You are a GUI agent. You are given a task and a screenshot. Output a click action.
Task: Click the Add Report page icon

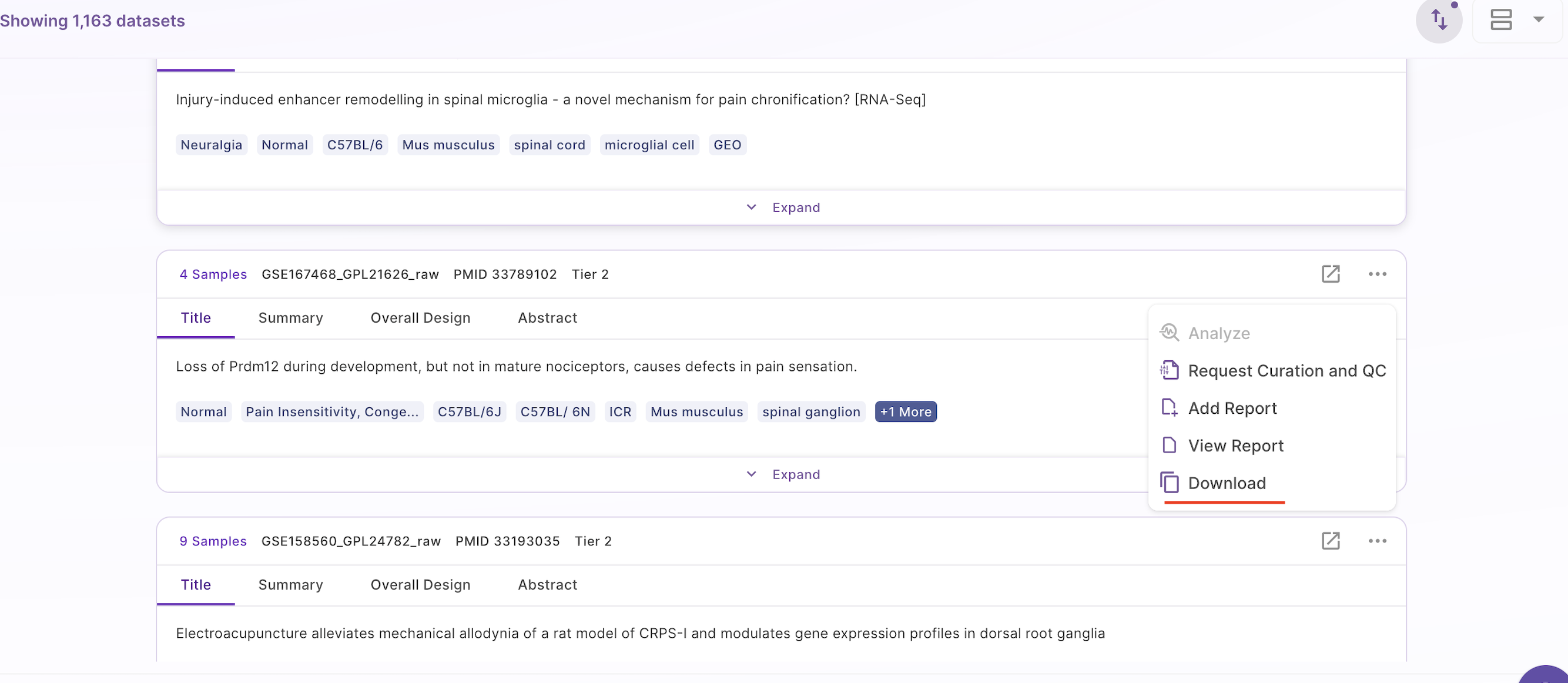(x=1170, y=407)
